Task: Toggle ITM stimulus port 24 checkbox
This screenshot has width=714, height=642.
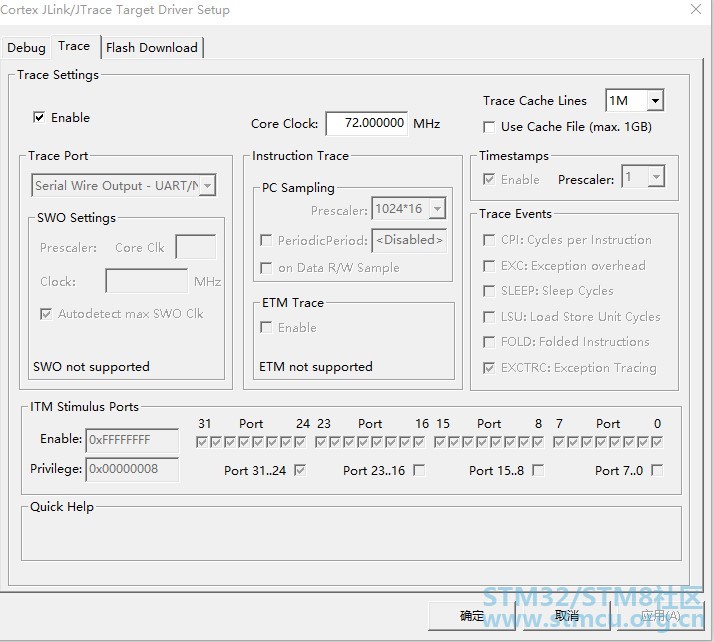Action: [x=300, y=442]
